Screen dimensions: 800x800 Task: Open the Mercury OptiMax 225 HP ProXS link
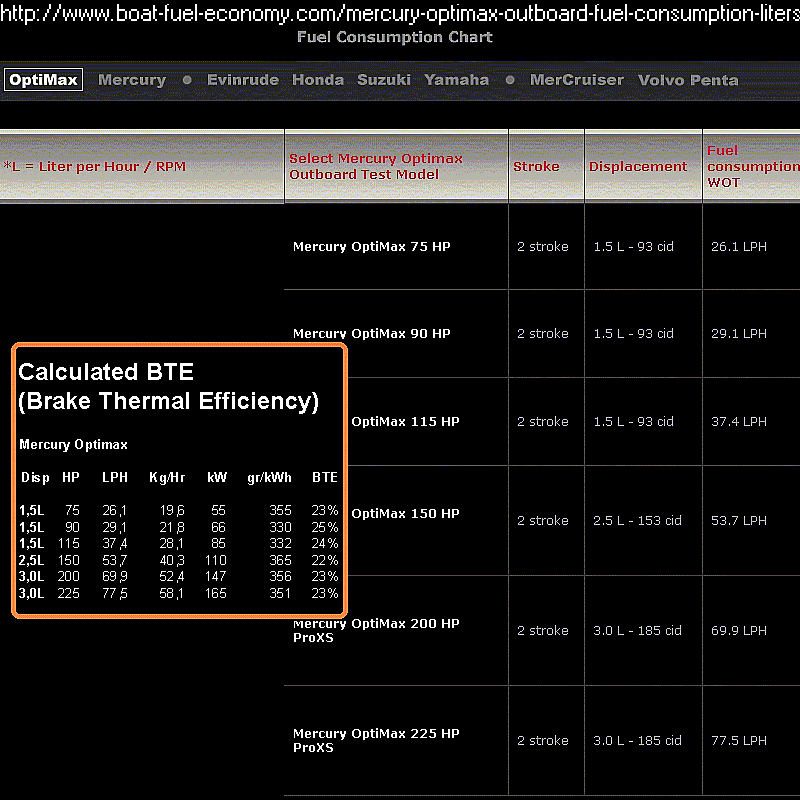point(376,740)
